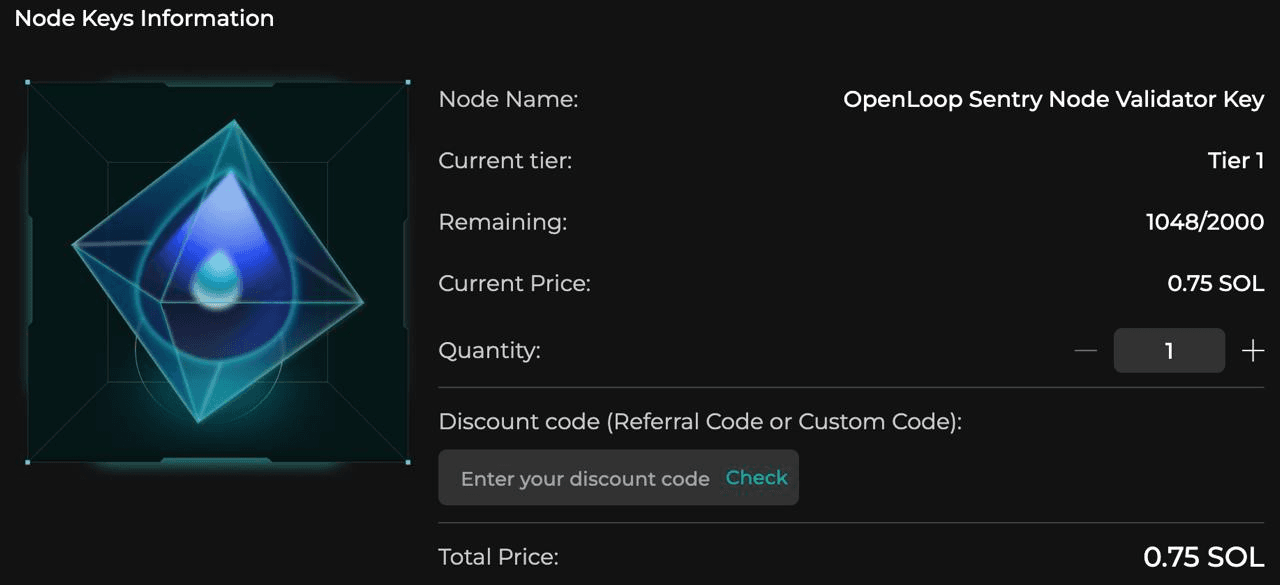Increase quantity with the plus icon
Image resolution: width=1280 pixels, height=585 pixels.
(1252, 351)
